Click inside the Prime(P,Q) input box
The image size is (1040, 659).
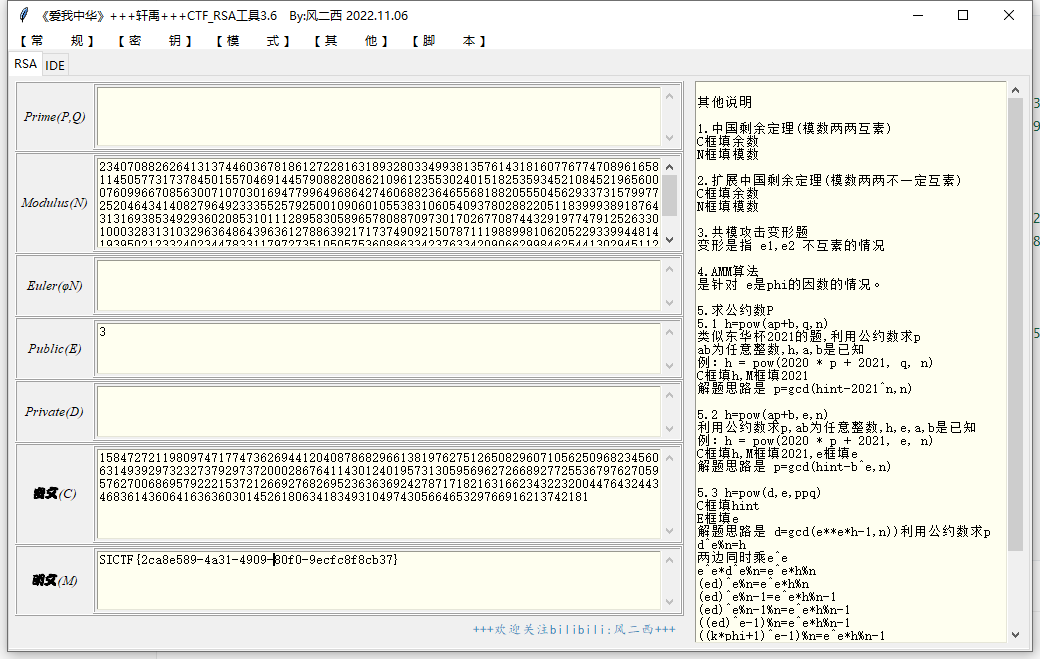(x=378, y=116)
